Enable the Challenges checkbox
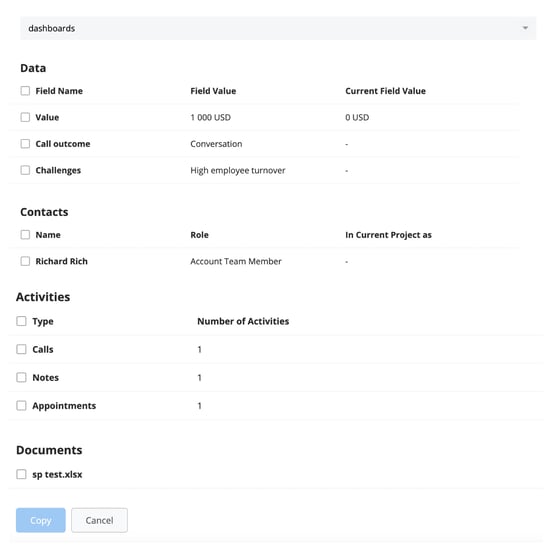Image resolution: width=552 pixels, height=552 pixels. pyautogui.click(x=25, y=170)
